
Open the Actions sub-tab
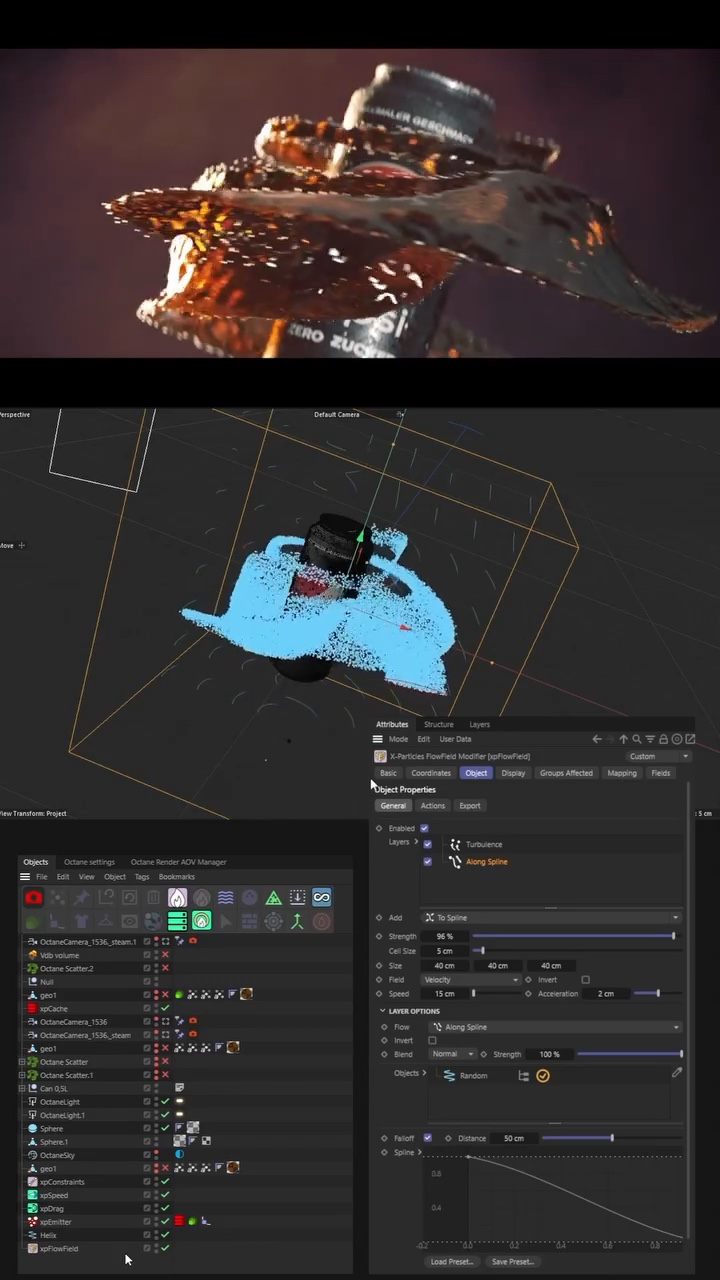[x=433, y=806]
